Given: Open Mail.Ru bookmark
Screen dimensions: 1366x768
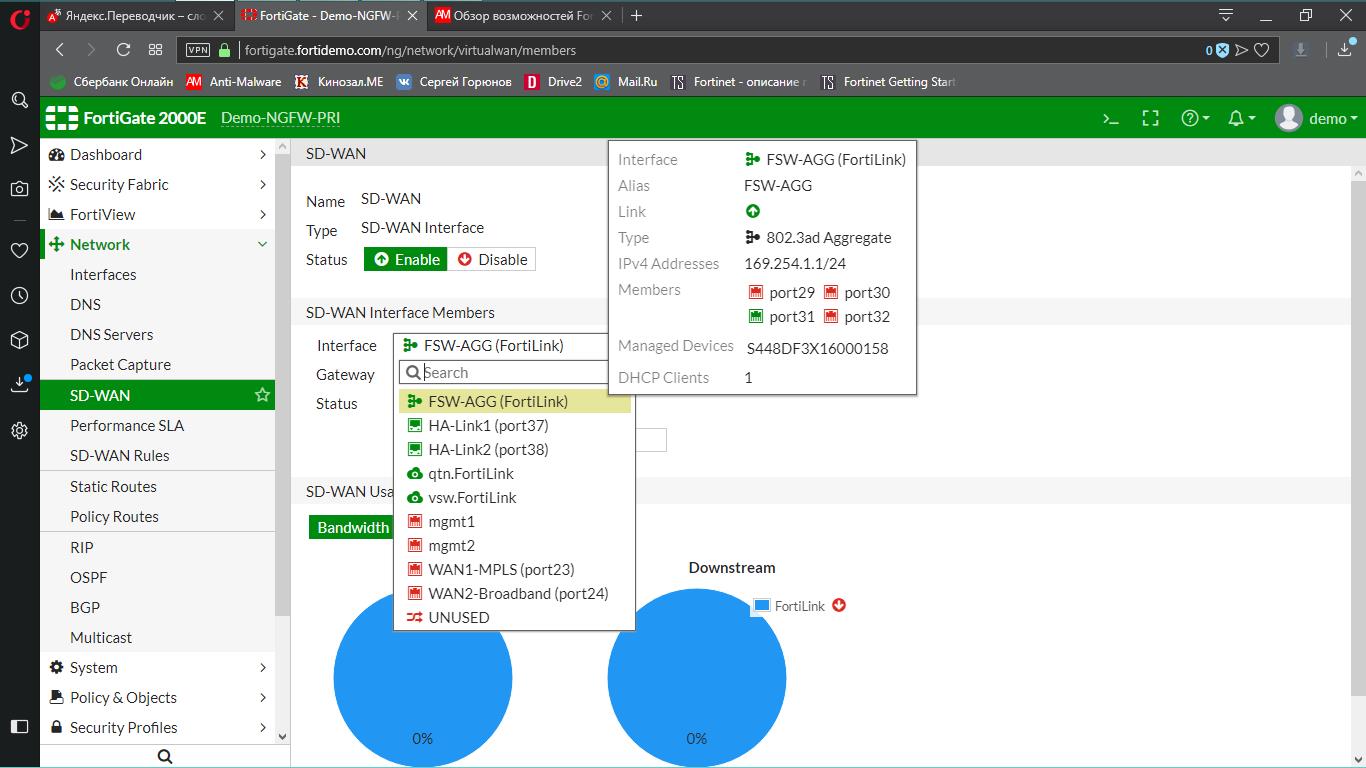Looking at the screenshot, I should [626, 82].
